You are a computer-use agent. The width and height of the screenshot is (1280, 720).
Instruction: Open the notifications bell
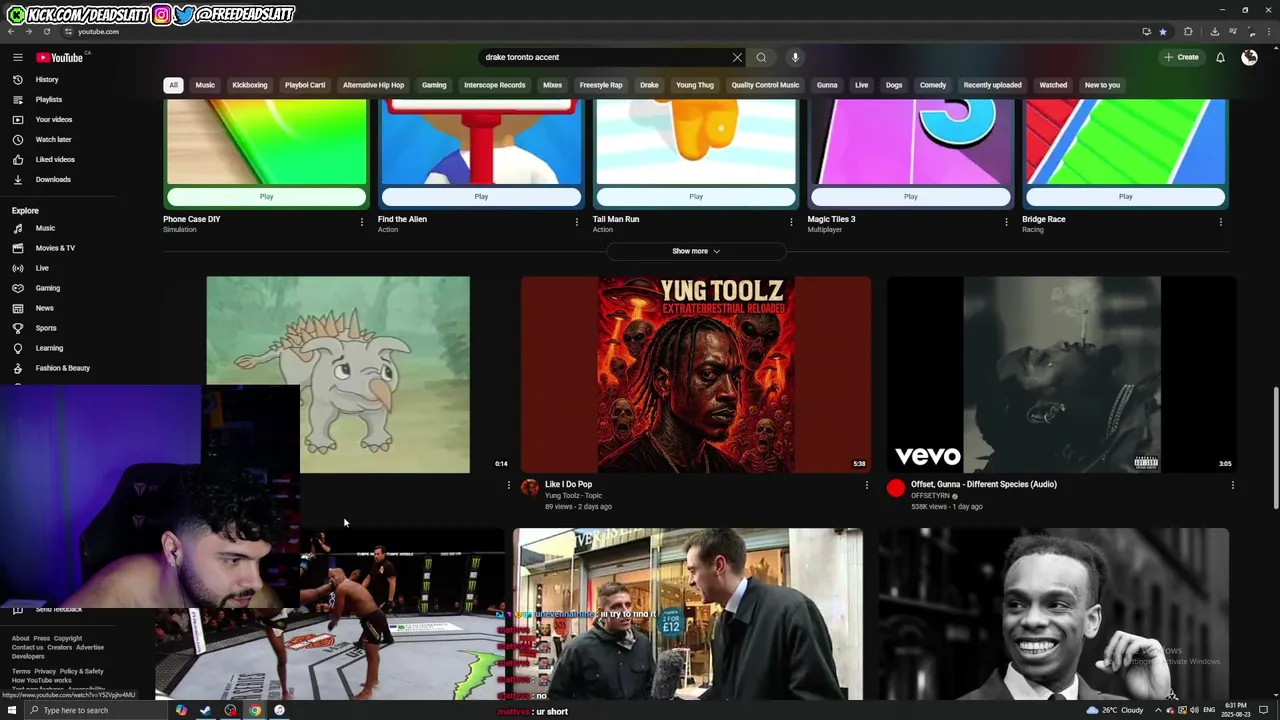1220,57
